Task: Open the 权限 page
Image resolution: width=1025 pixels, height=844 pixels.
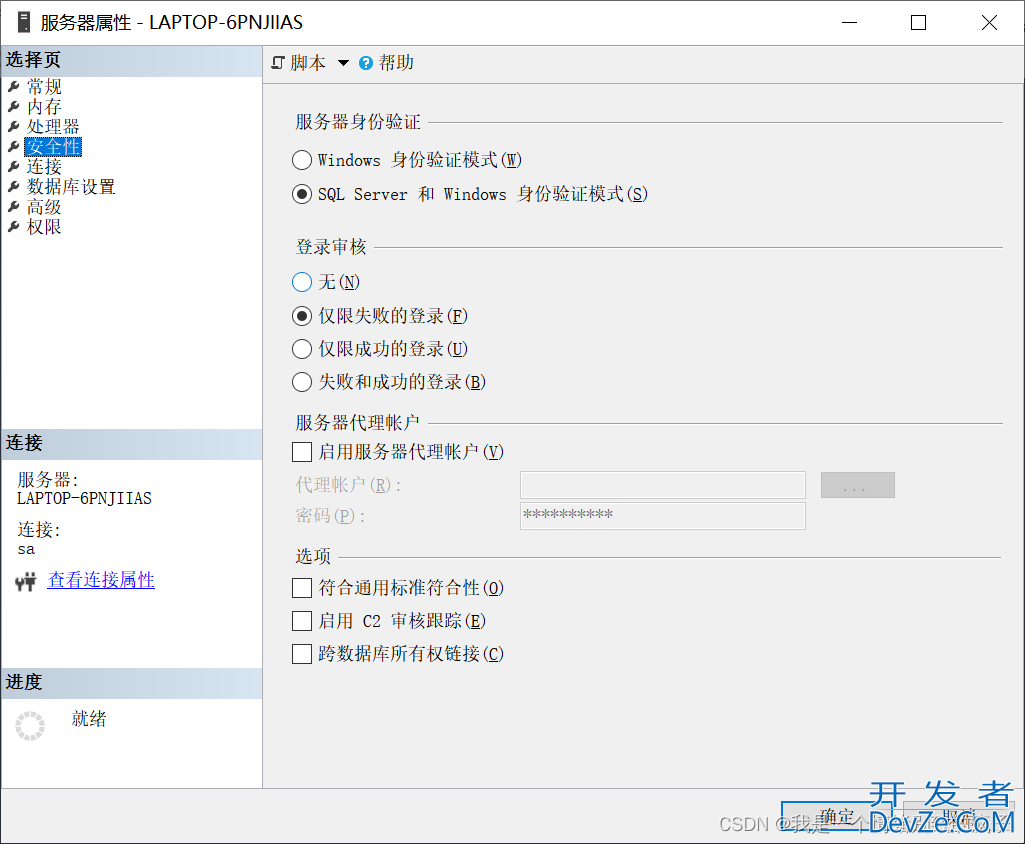Action: coord(44,227)
